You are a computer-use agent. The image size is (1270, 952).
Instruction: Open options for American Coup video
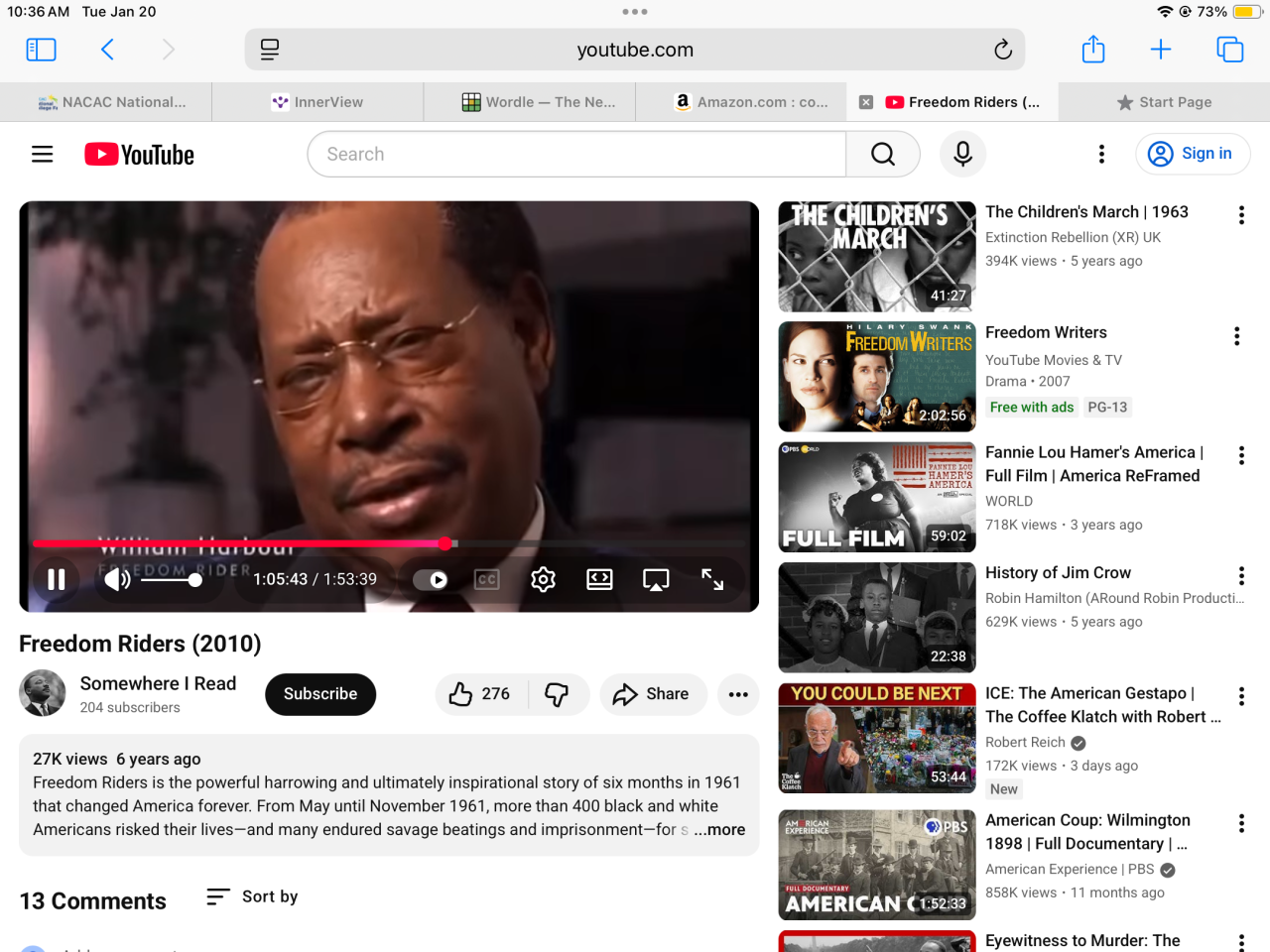(x=1241, y=823)
